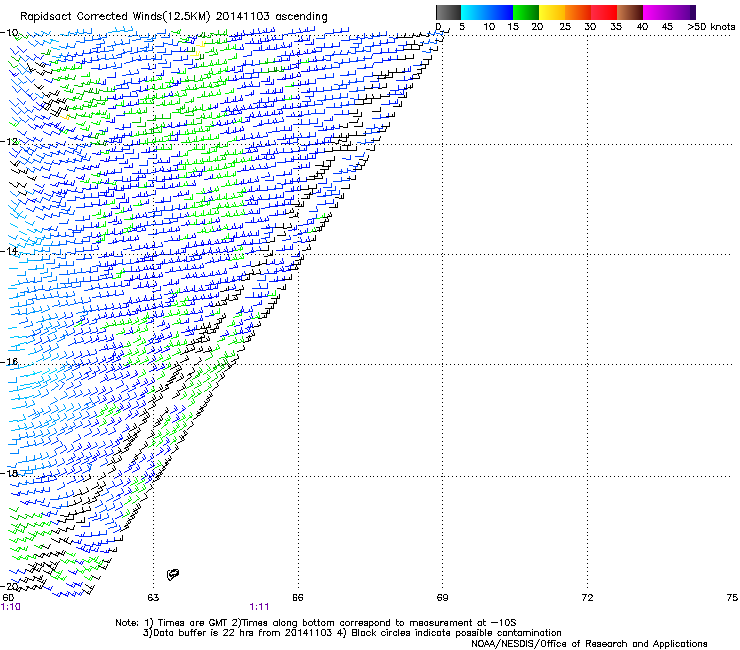Click the orange 25-30 knots legend segment
740x650 pixels.
click(x=578, y=12)
